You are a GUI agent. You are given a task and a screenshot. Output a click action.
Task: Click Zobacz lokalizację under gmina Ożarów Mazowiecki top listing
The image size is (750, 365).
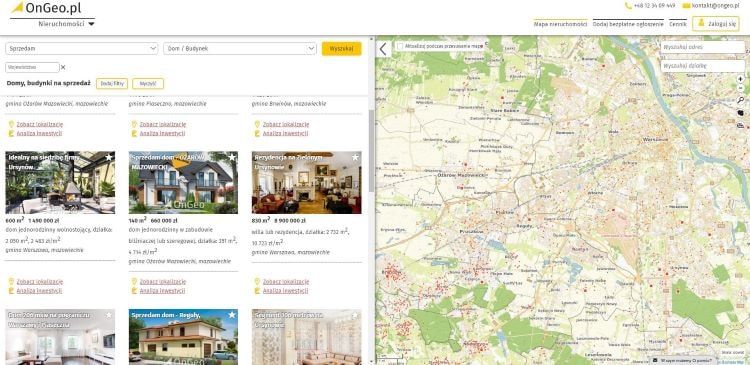pos(40,124)
